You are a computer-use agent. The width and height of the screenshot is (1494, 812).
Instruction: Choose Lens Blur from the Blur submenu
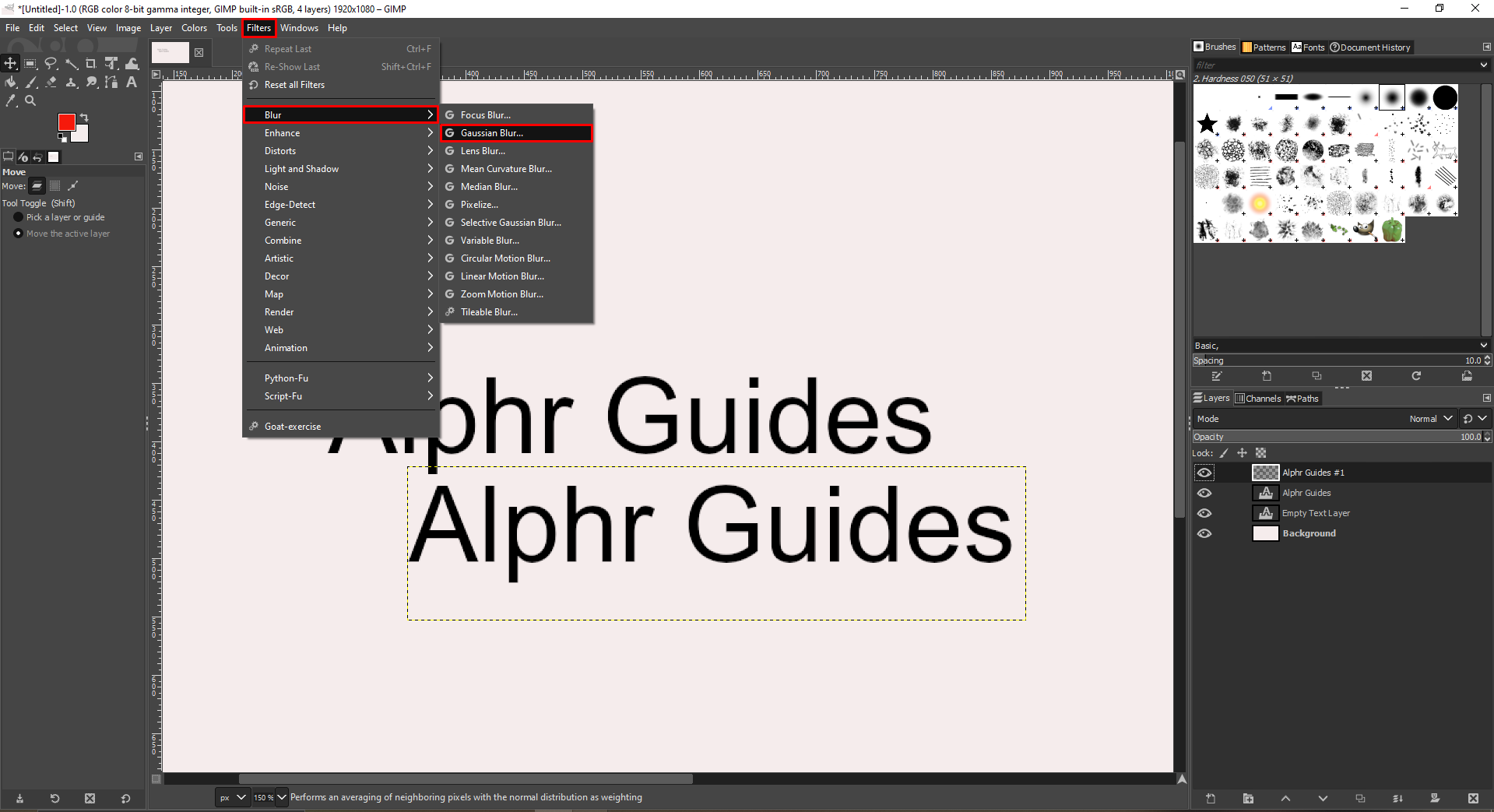(x=517, y=151)
